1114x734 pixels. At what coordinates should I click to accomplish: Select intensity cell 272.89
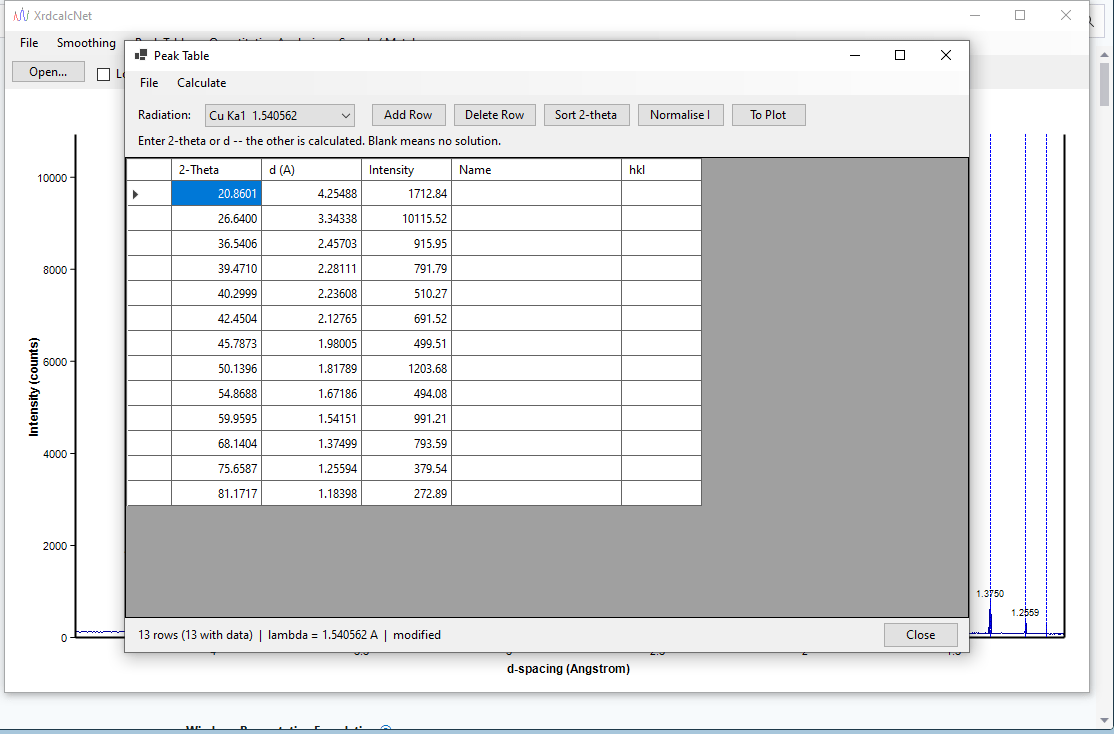click(406, 493)
